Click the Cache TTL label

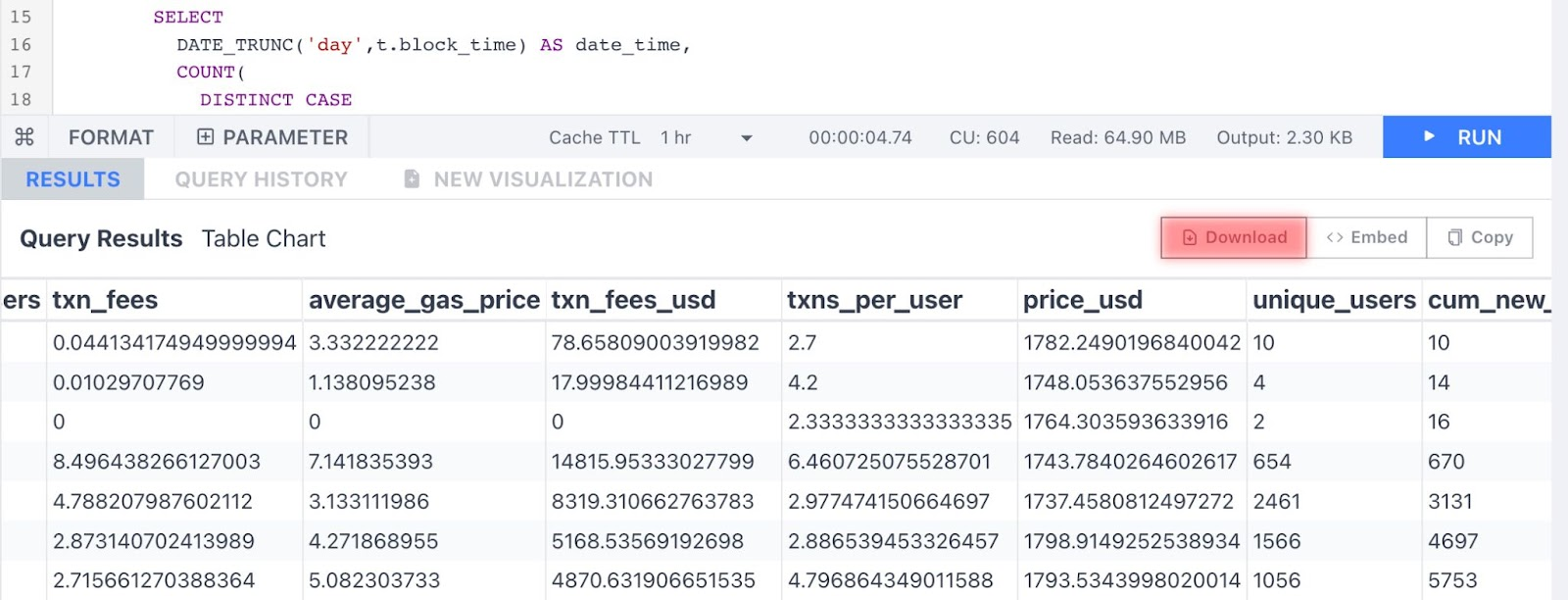pyautogui.click(x=594, y=137)
